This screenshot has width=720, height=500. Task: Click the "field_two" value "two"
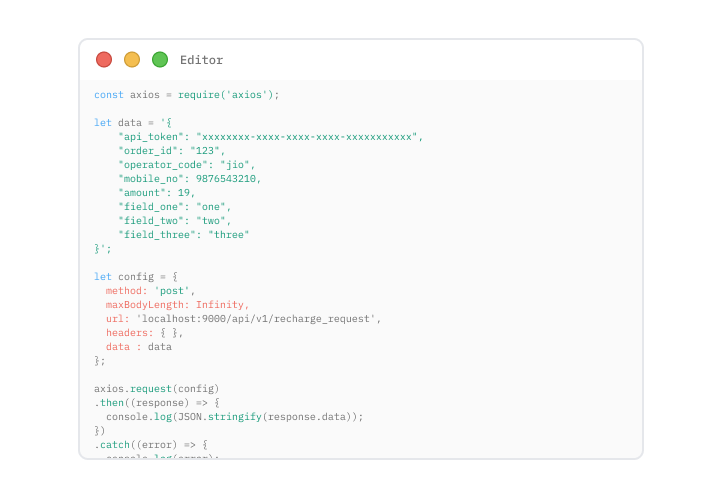[x=213, y=221]
